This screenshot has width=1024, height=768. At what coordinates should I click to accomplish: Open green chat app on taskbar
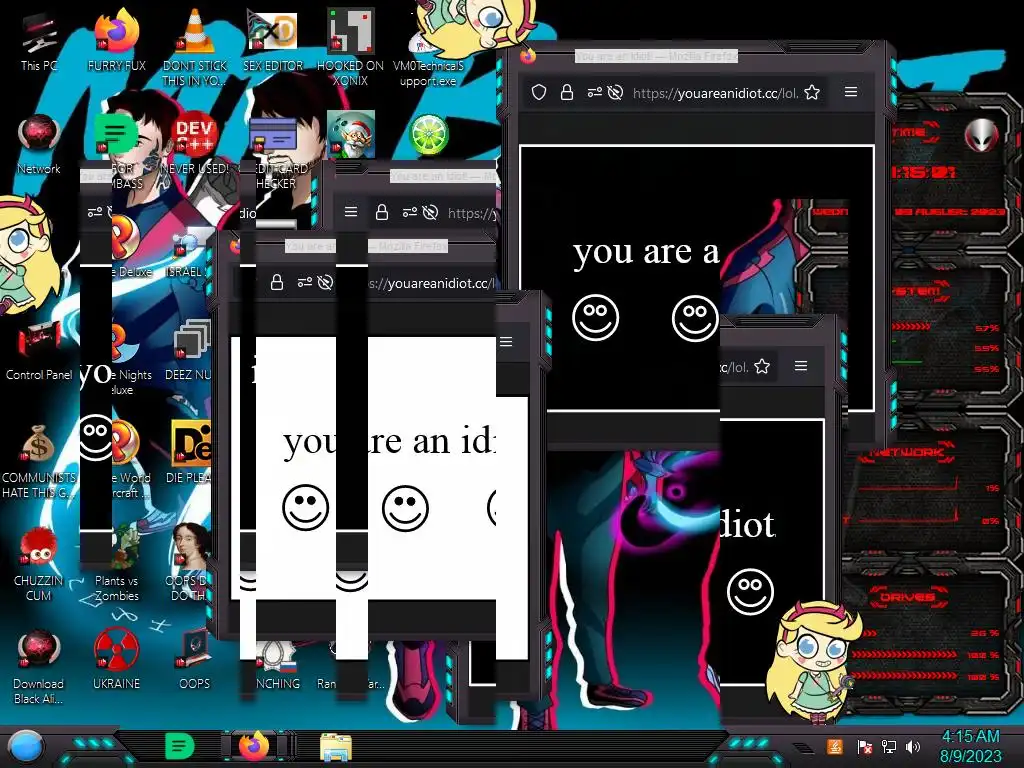pos(180,746)
